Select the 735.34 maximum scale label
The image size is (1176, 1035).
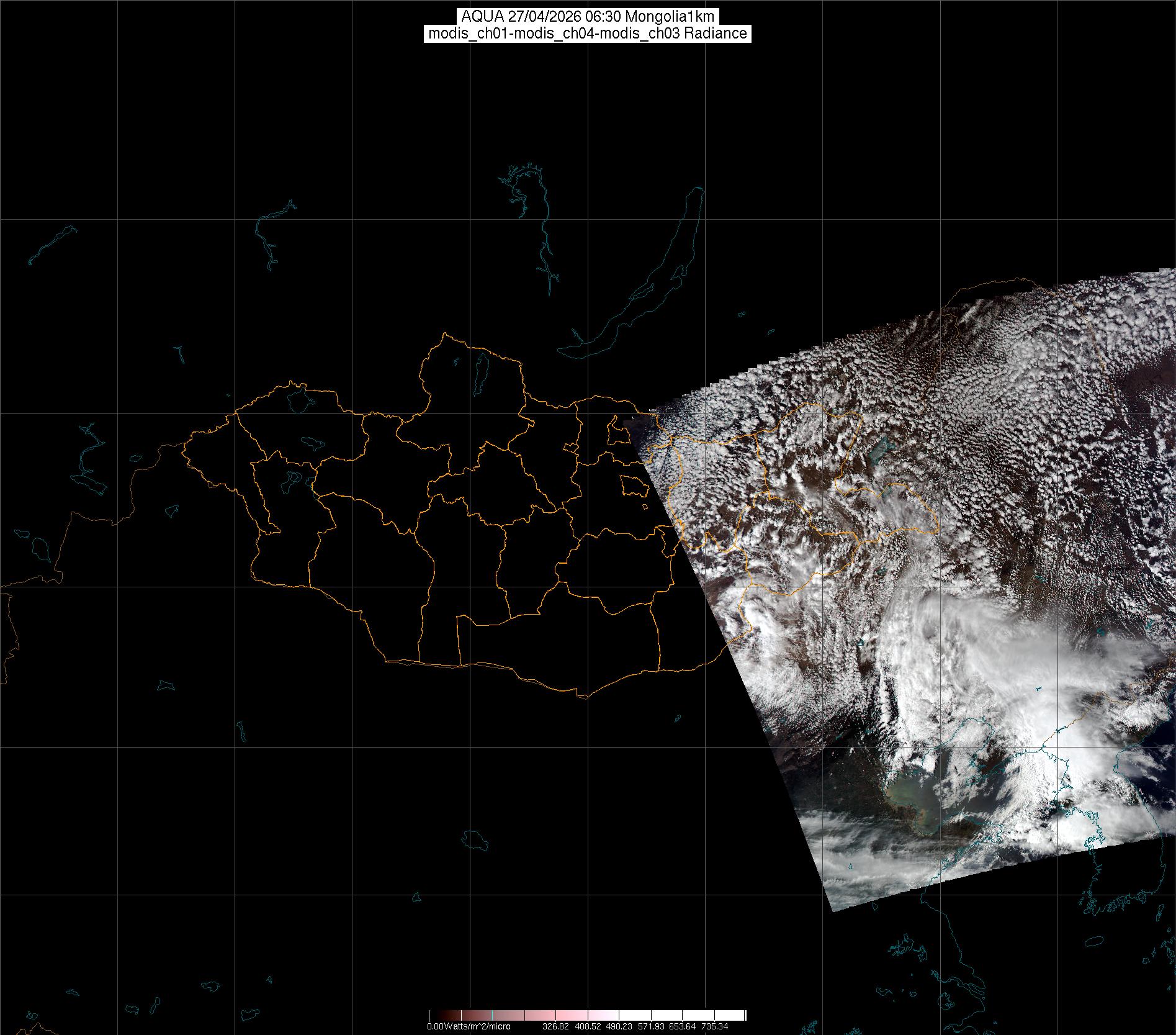coord(714,1026)
